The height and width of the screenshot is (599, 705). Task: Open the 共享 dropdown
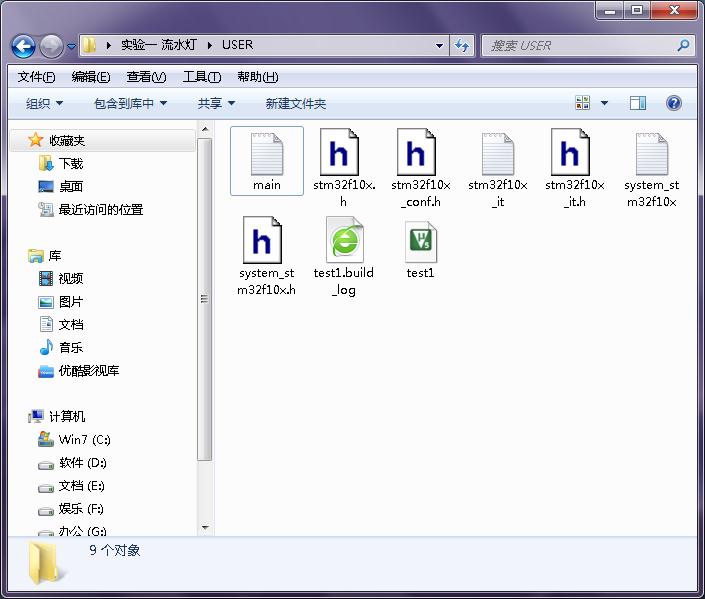click(216, 103)
